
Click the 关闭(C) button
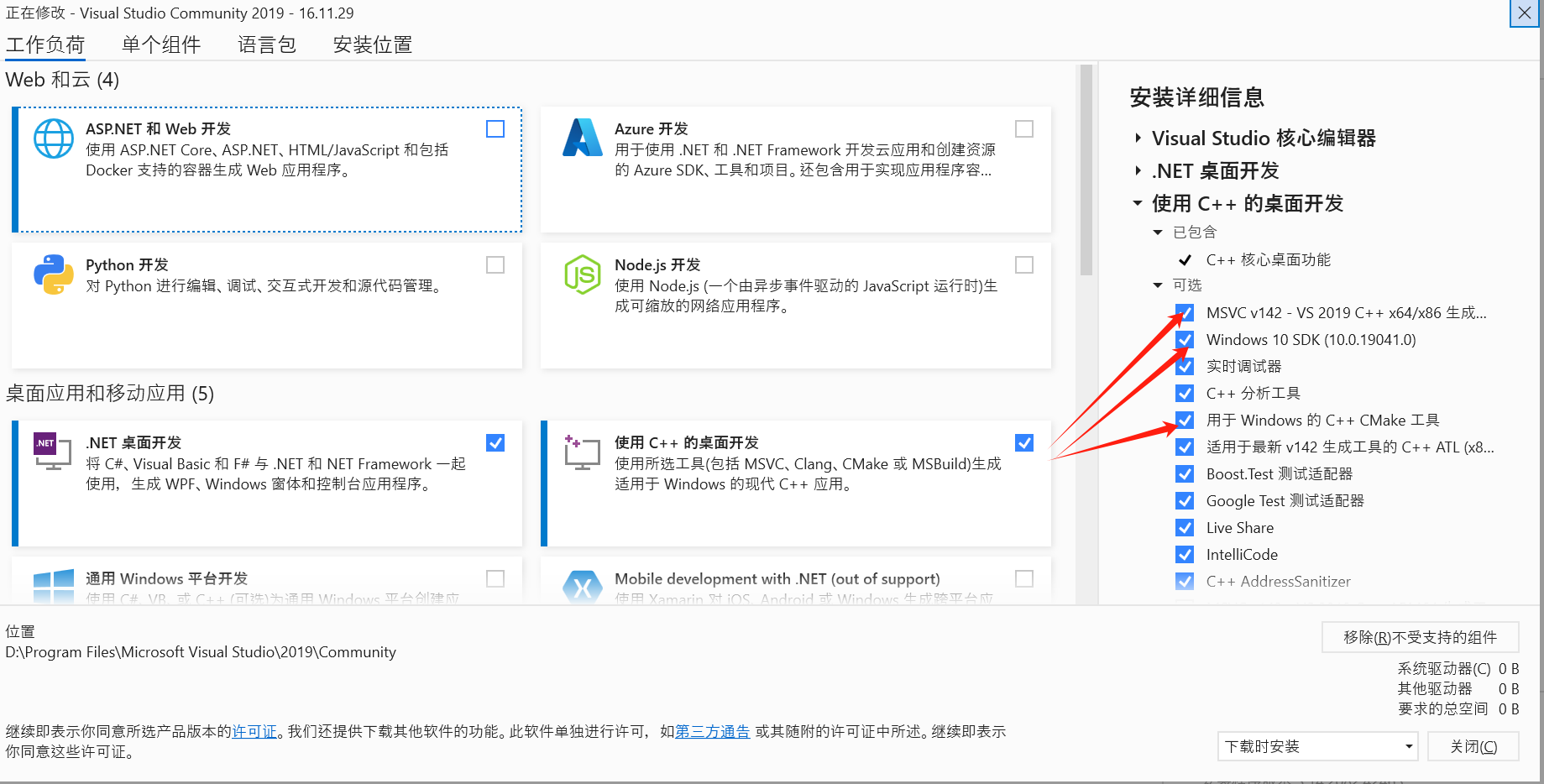click(1473, 746)
